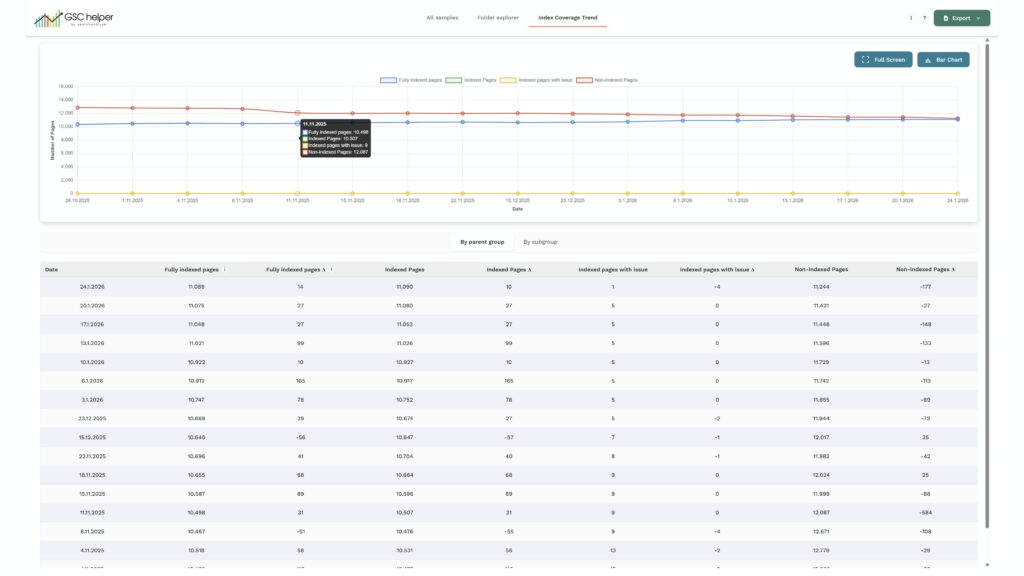Select the By subgroup view
Viewport: 1024px width, 576px height.
[x=540, y=242]
